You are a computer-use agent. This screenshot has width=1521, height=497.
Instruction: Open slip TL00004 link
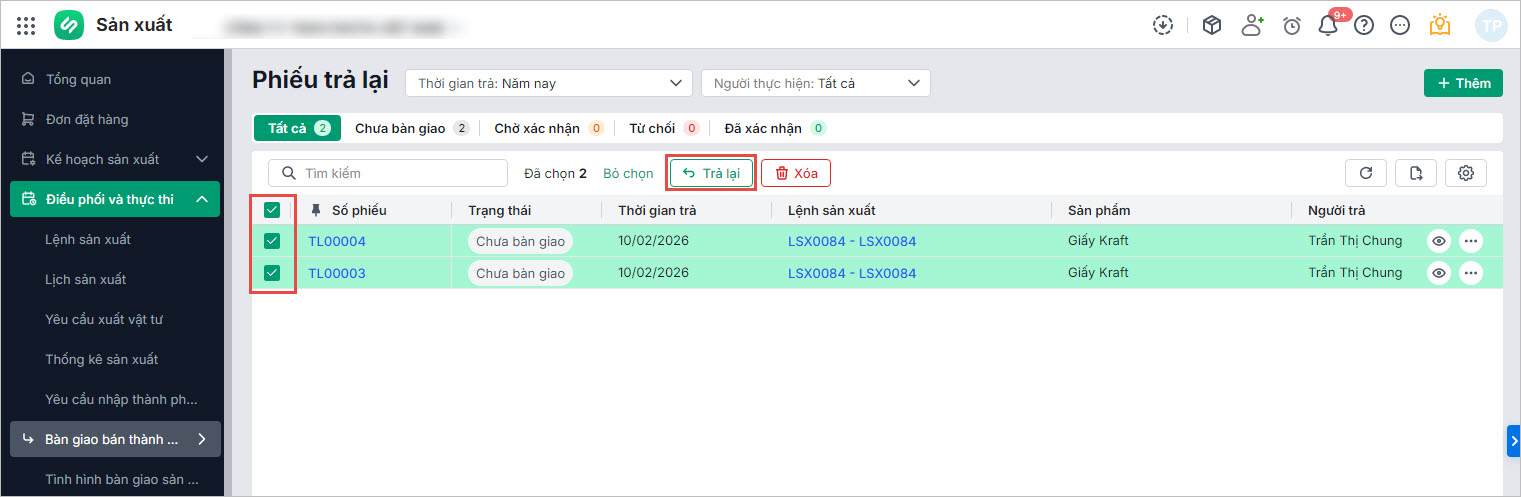[337, 241]
